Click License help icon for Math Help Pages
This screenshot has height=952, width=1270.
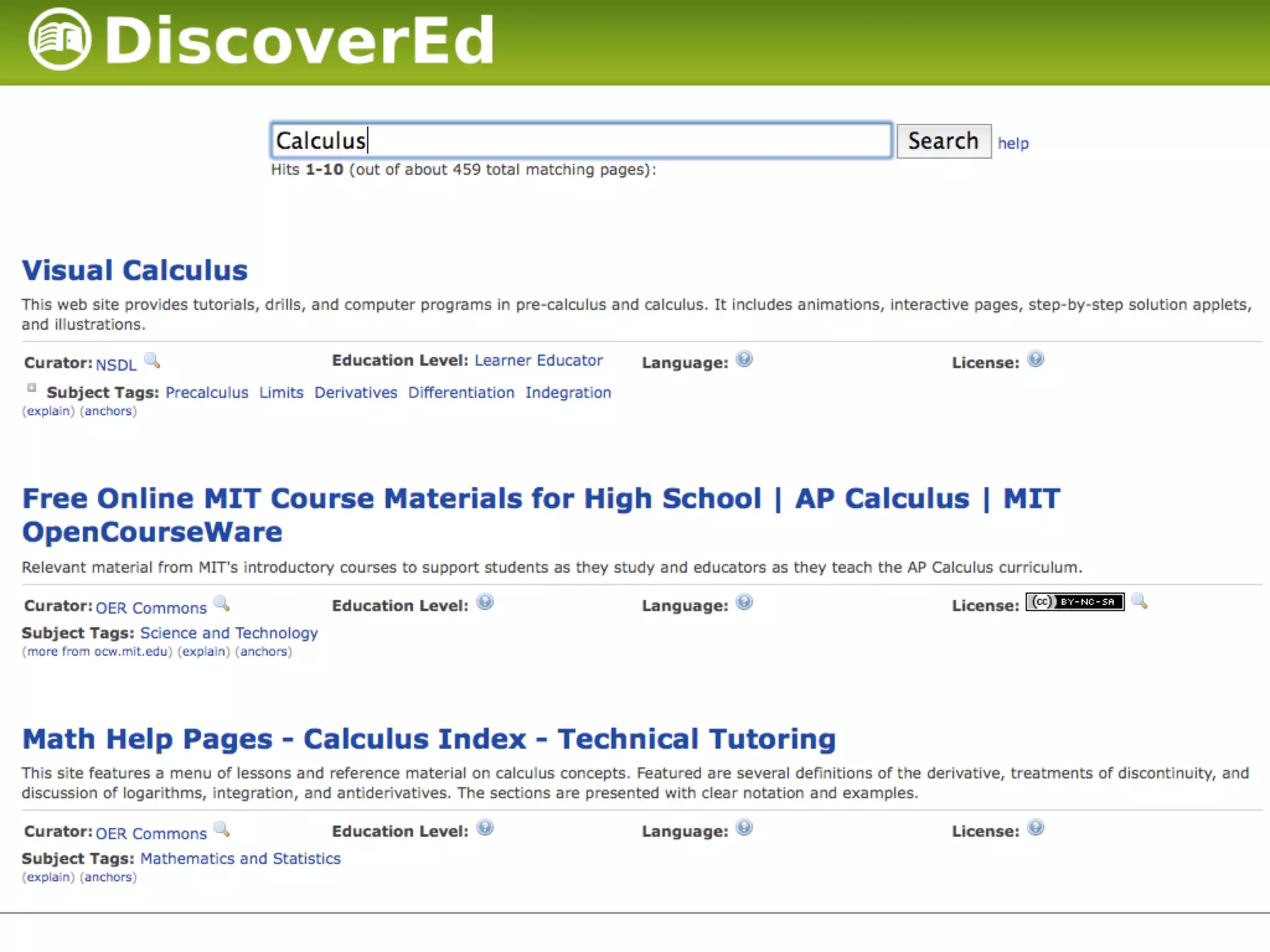tap(1035, 828)
